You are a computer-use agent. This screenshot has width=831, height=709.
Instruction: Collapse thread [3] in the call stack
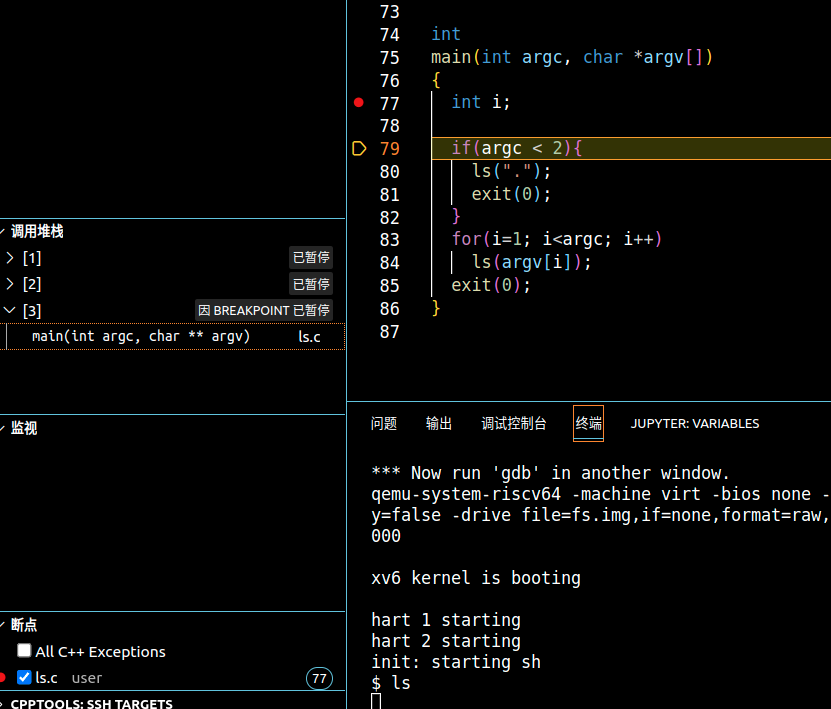click(10, 310)
